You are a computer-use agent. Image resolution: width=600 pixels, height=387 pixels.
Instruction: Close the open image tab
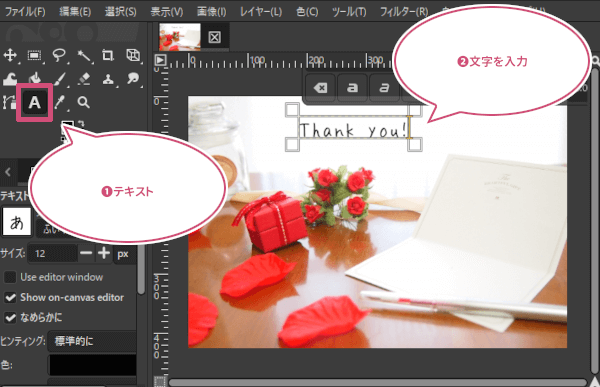click(x=214, y=37)
